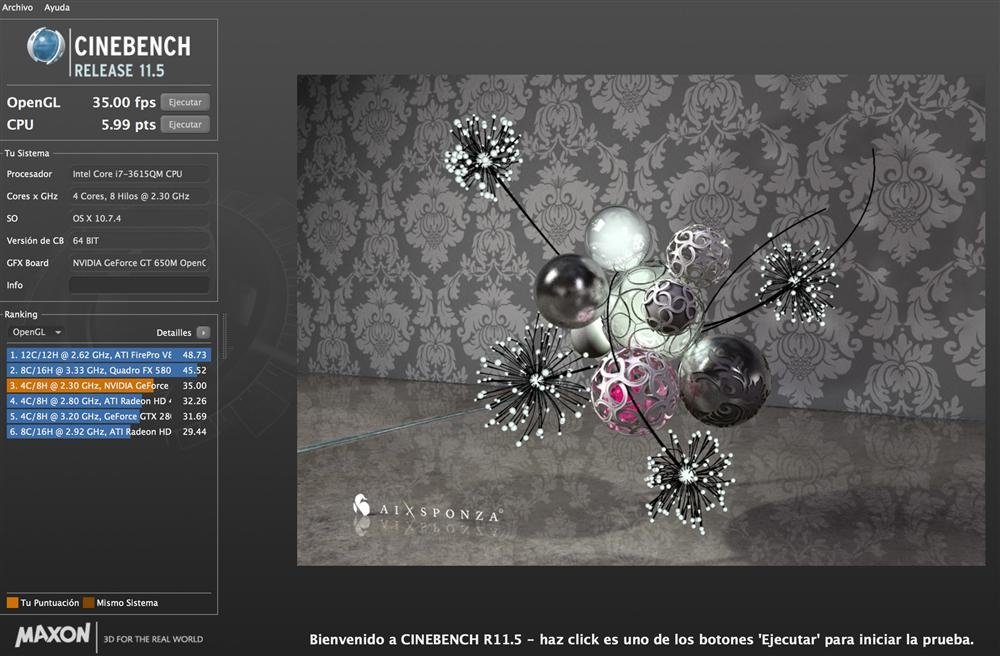Click the MAXON logo
Viewport: 1000px width, 656px height.
pos(53,636)
